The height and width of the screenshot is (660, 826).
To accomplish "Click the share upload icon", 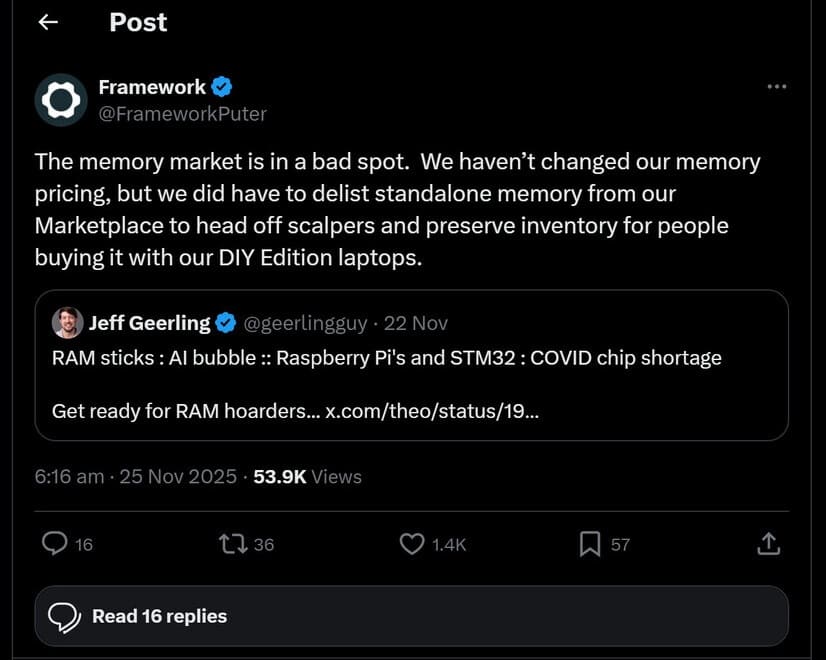I will pos(768,544).
